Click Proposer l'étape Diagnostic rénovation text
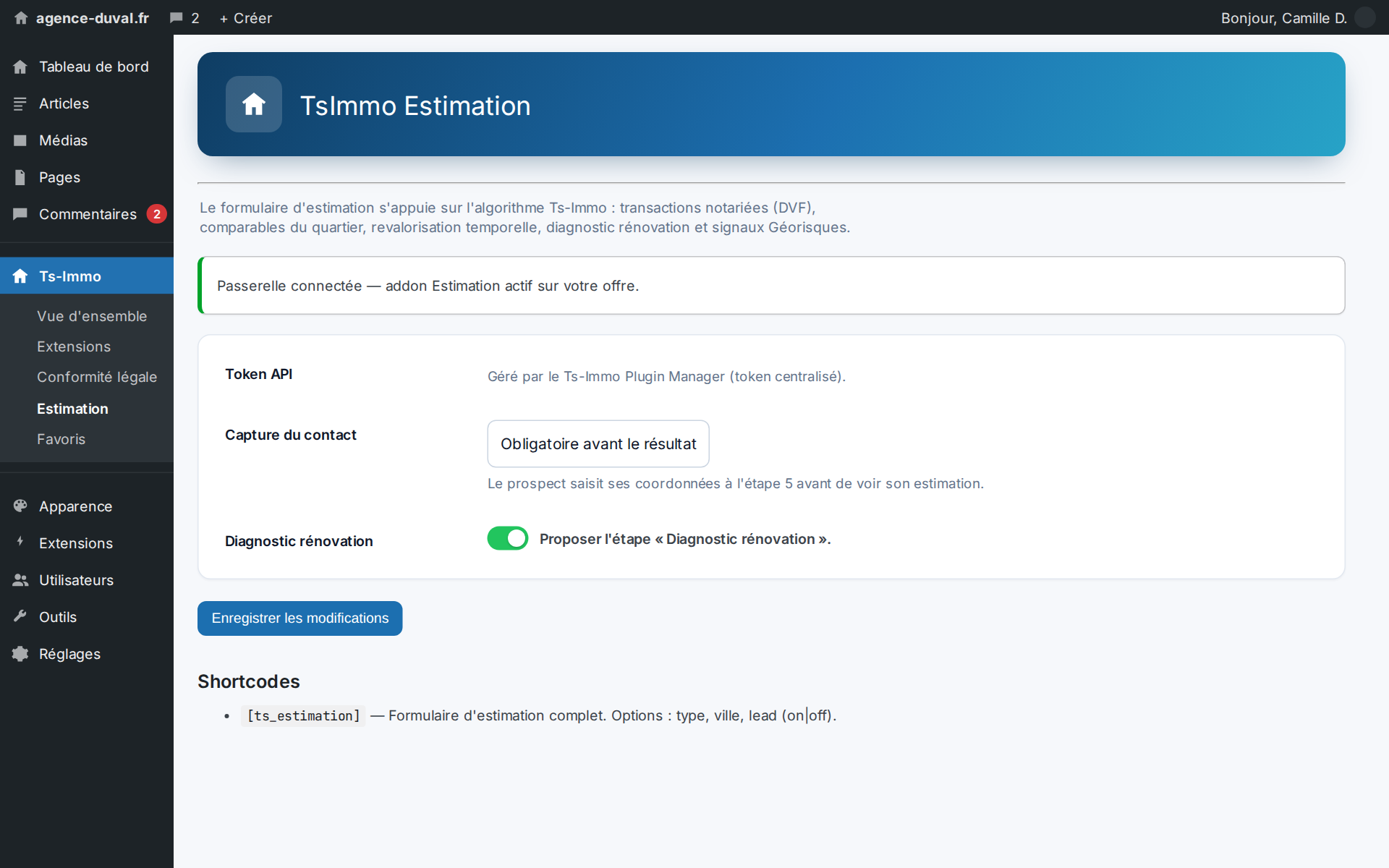 click(685, 539)
